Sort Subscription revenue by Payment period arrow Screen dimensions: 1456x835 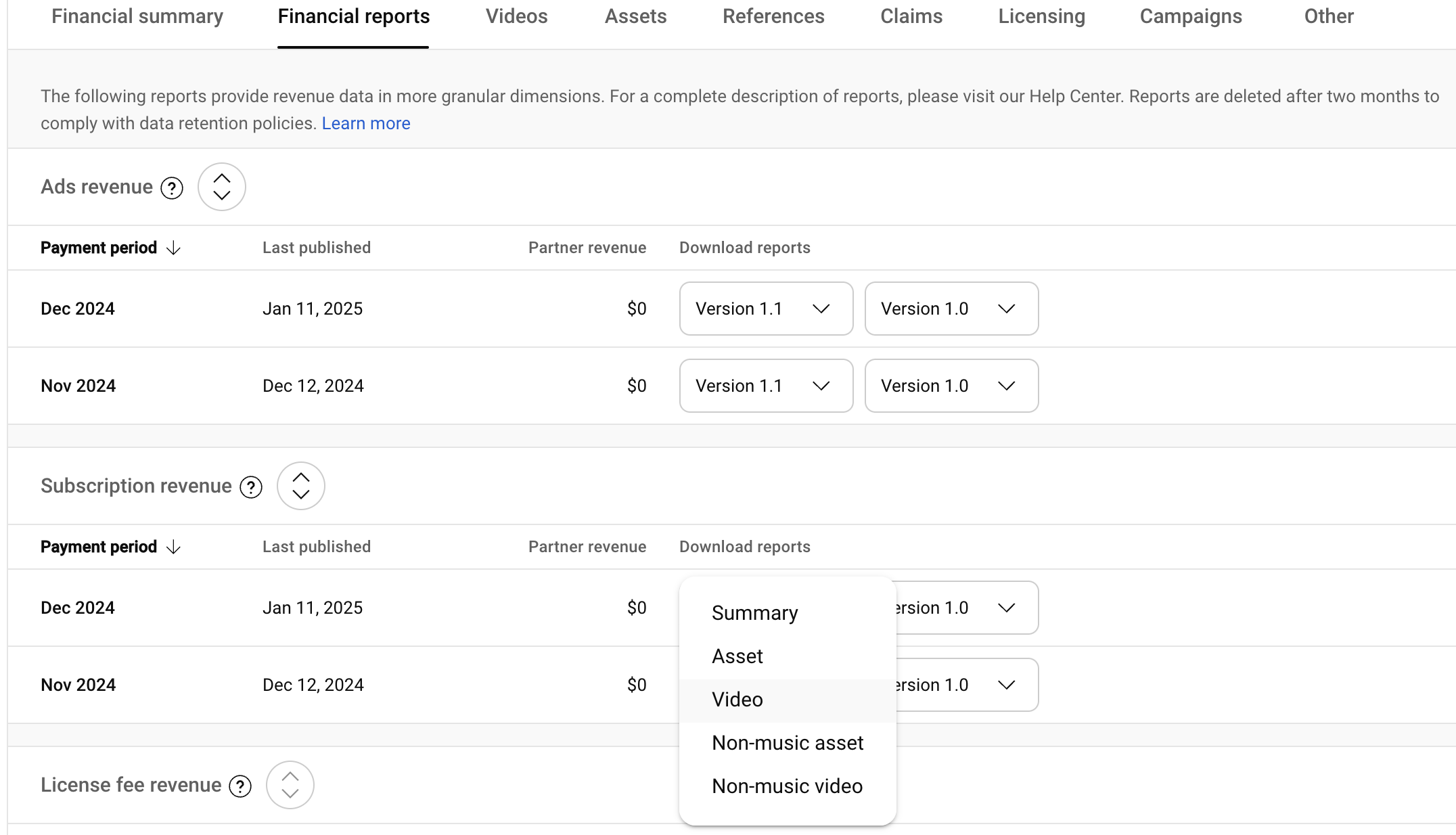tap(174, 547)
